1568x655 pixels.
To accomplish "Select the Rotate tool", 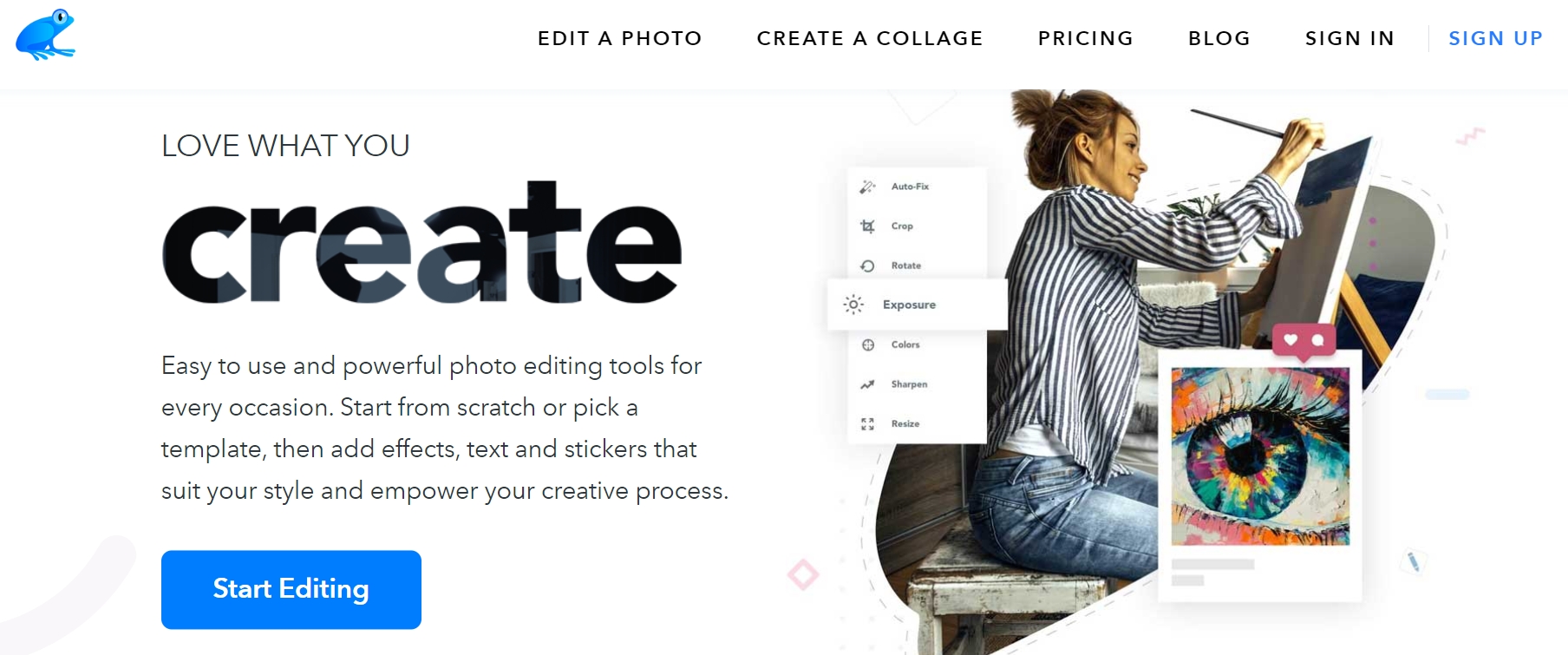I will 908,265.
